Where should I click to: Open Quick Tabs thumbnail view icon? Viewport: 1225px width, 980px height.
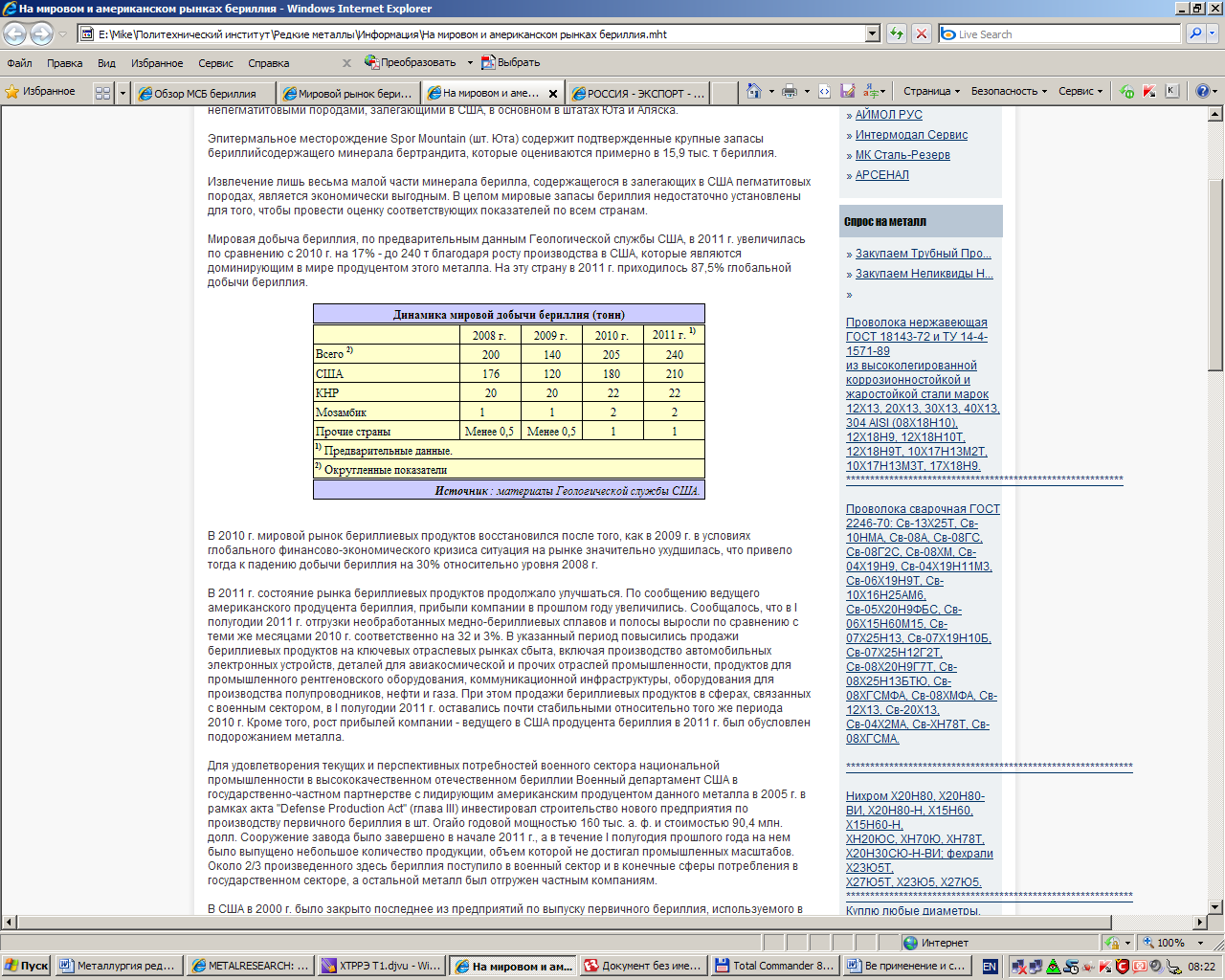pyautogui.click(x=102, y=94)
